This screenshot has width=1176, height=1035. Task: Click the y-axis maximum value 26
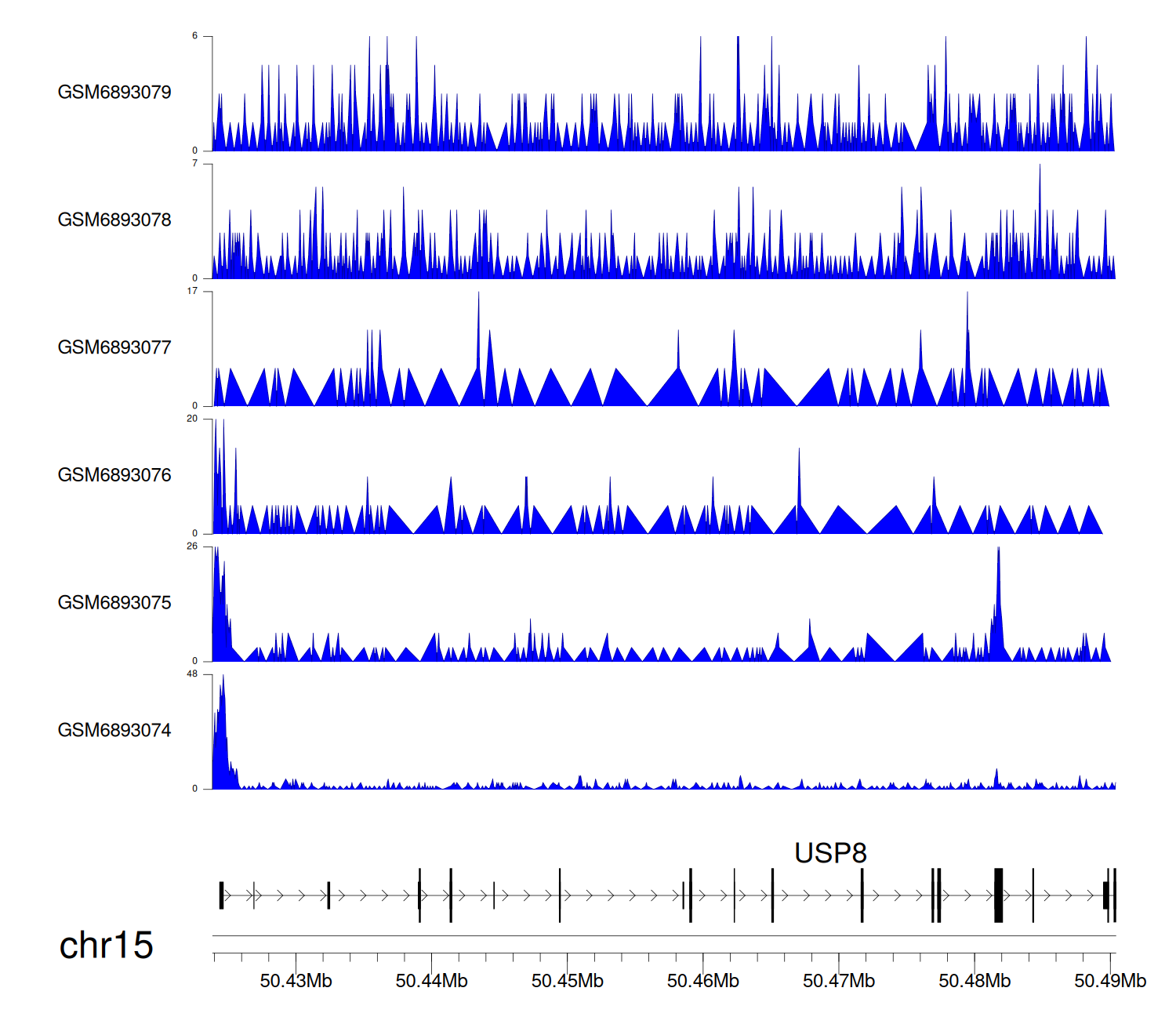192,547
